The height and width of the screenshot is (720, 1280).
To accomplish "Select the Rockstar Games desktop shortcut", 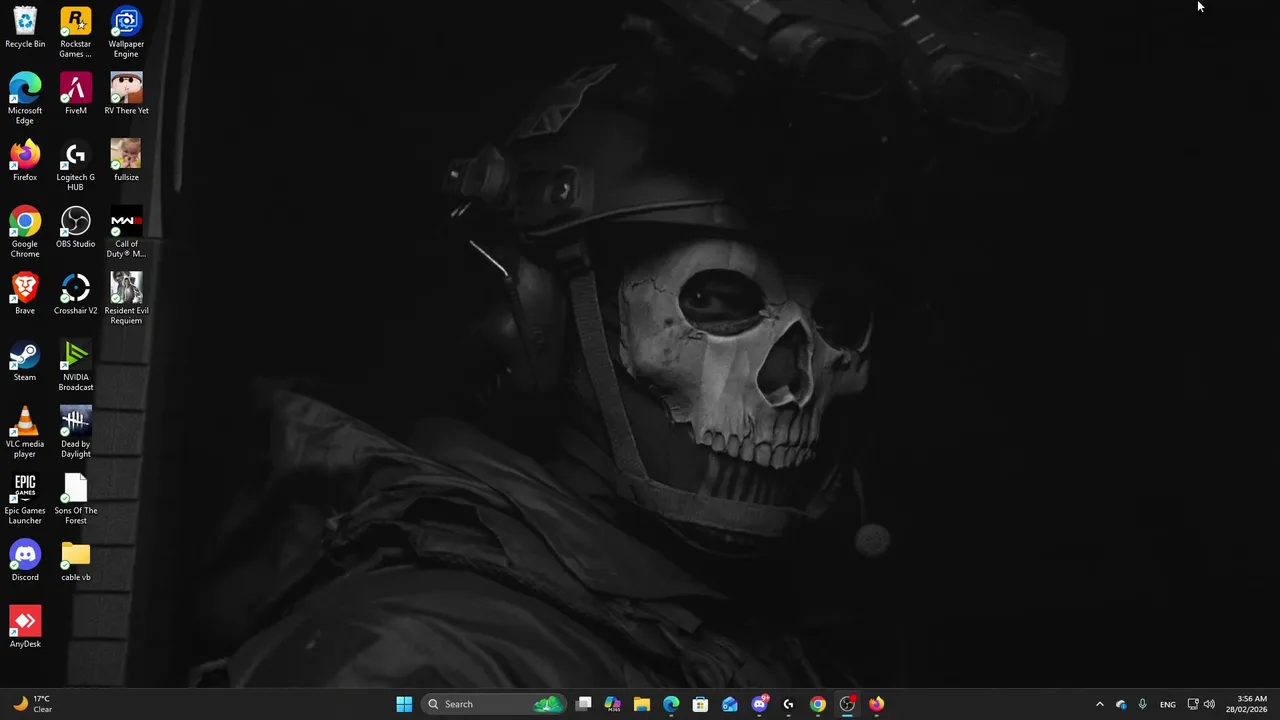I will click(x=76, y=32).
